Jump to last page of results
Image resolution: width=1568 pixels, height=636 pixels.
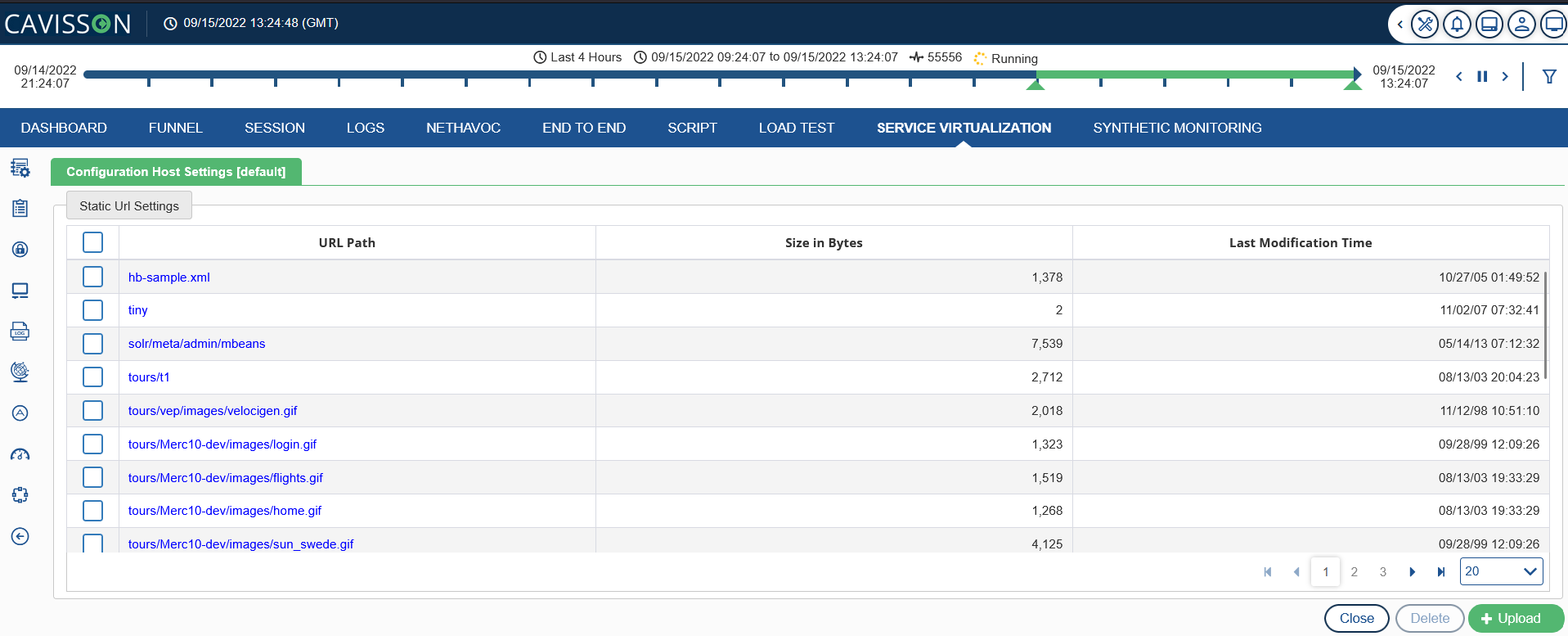coord(1441,572)
